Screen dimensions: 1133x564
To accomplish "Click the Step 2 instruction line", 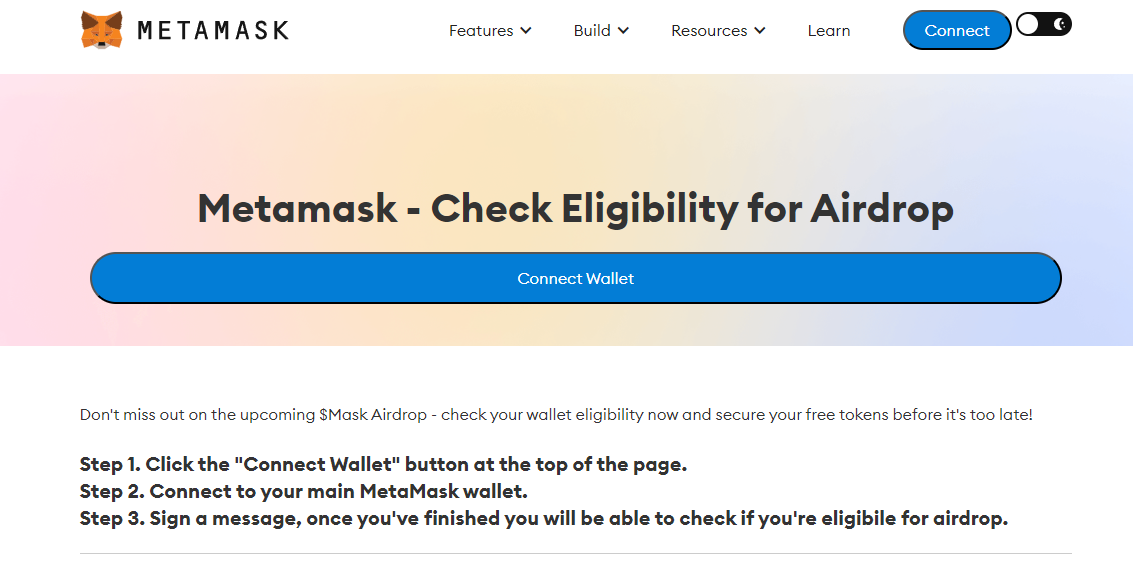I will coord(303,491).
